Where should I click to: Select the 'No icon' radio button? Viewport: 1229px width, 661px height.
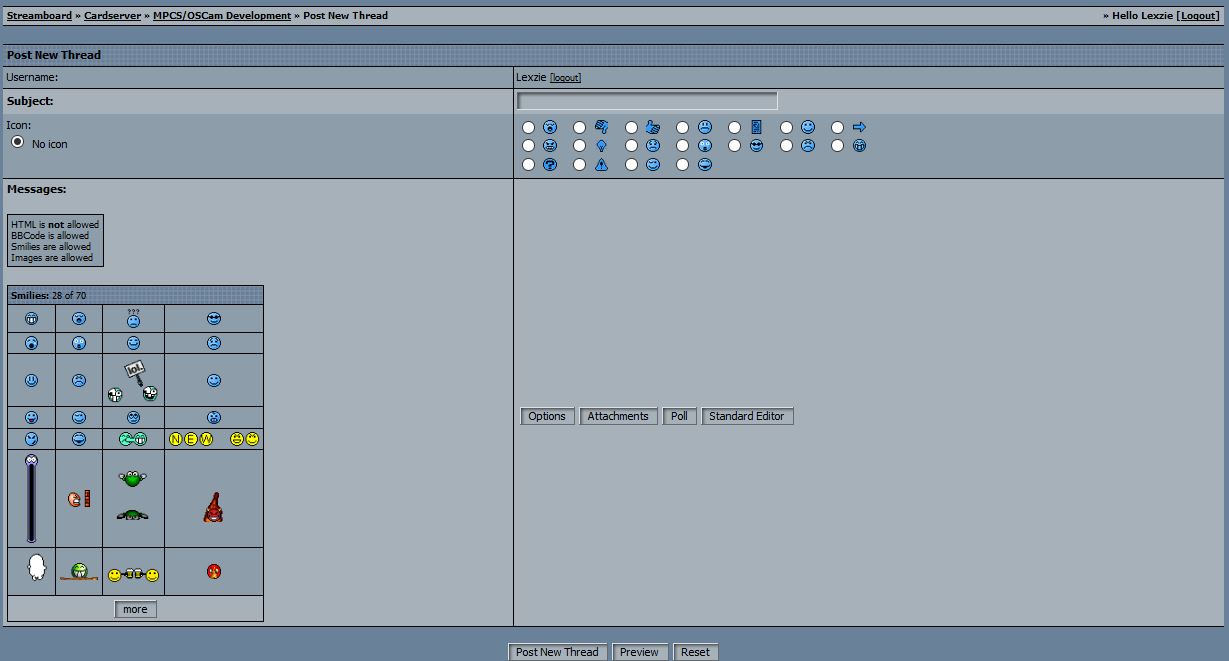click(17, 143)
